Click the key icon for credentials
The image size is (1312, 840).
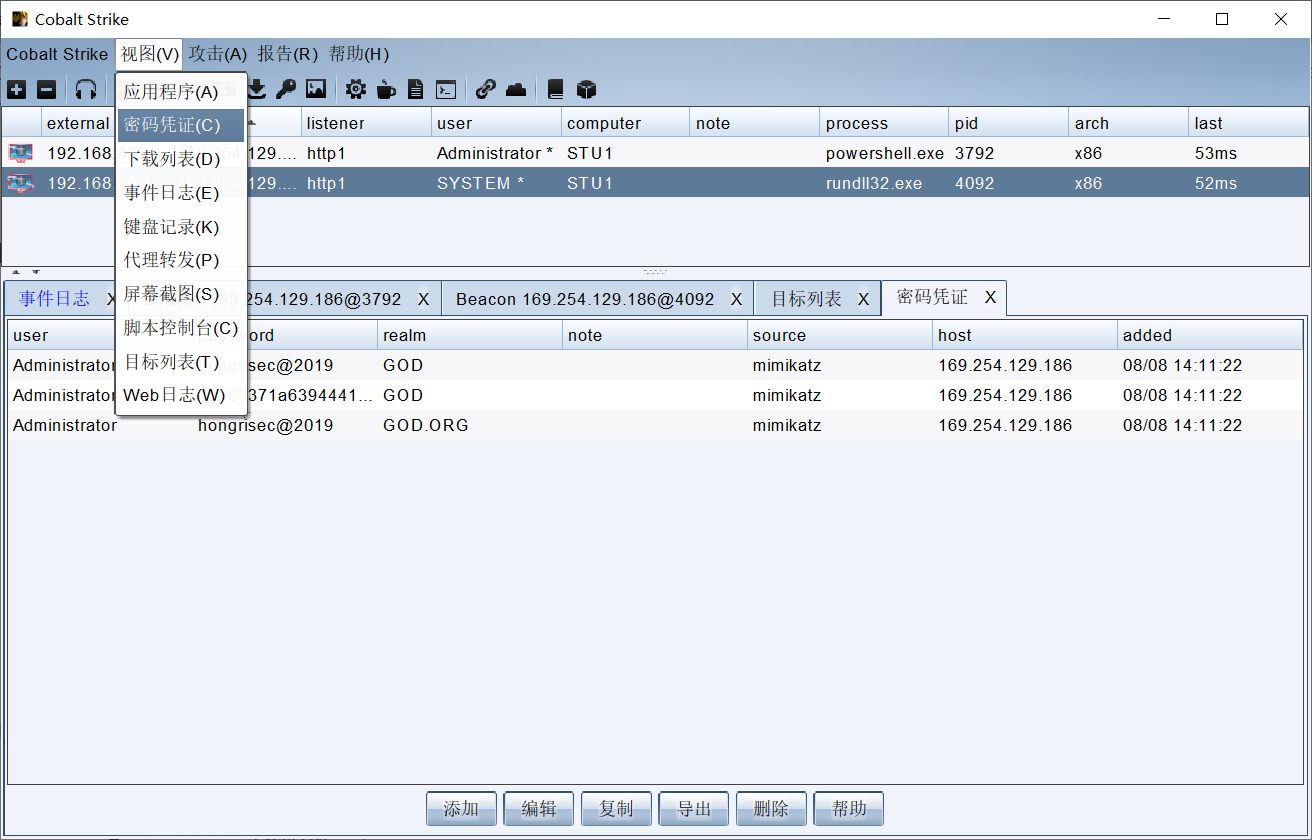coord(286,90)
